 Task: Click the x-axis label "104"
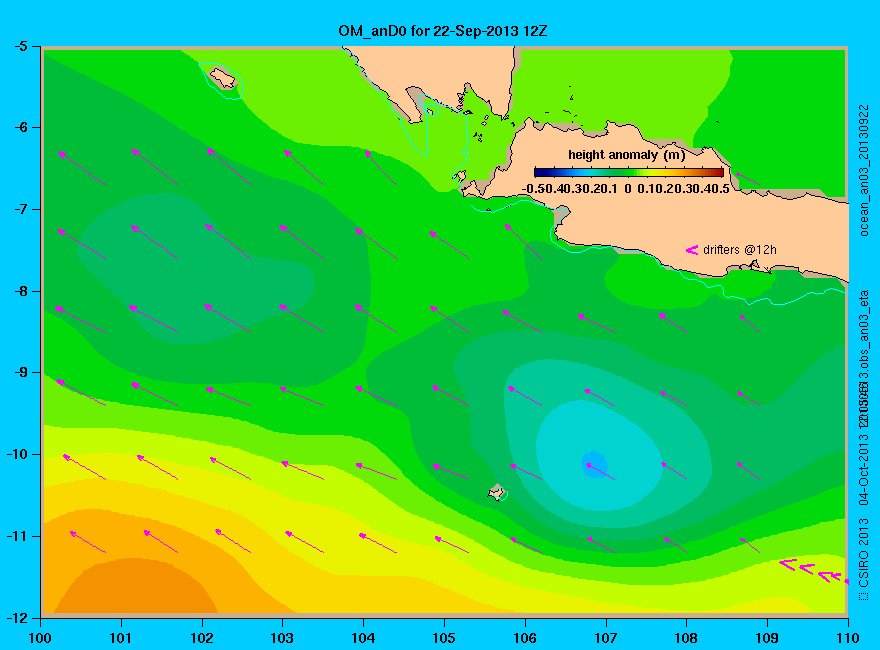[363, 638]
